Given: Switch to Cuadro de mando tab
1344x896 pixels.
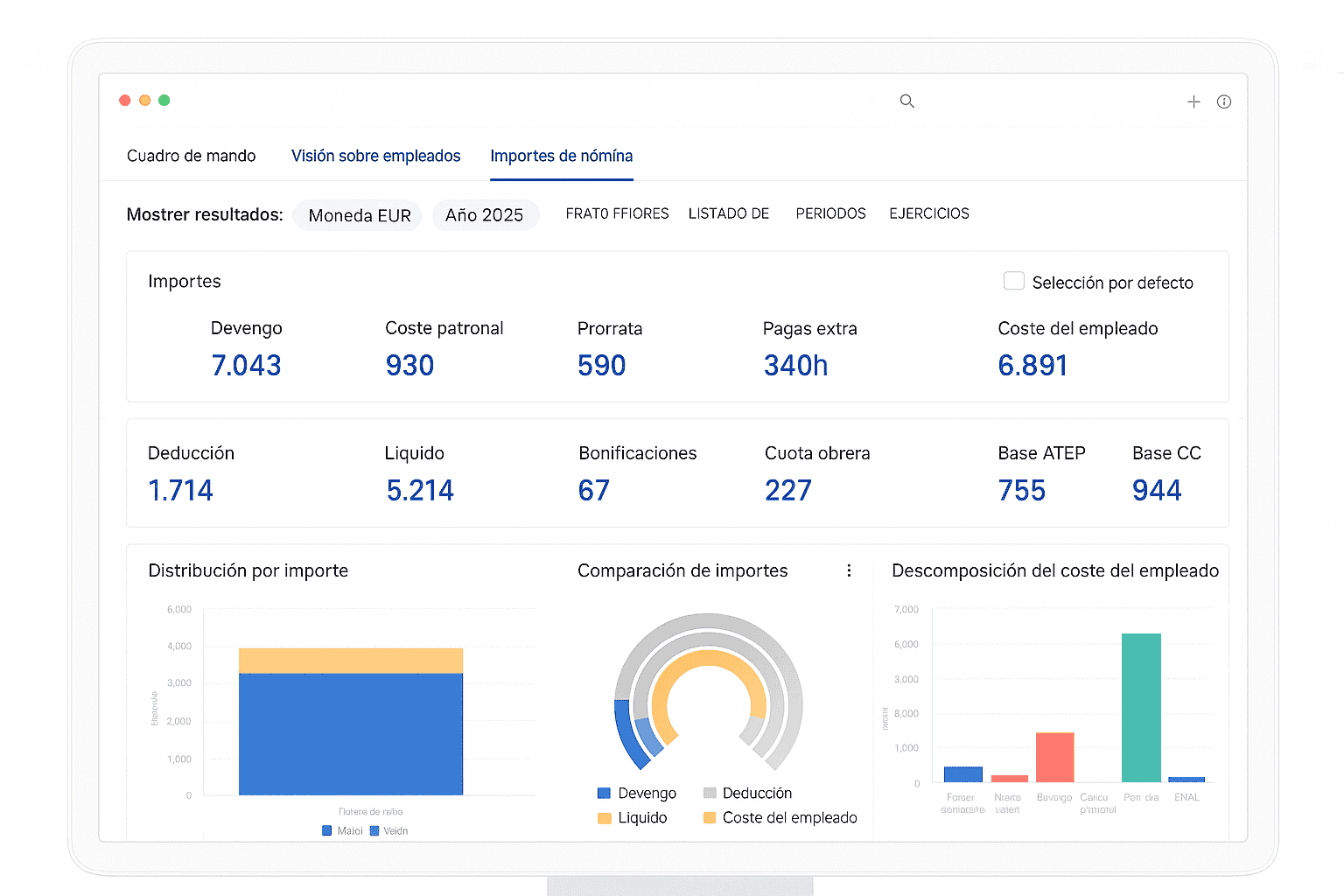Looking at the screenshot, I should [191, 156].
